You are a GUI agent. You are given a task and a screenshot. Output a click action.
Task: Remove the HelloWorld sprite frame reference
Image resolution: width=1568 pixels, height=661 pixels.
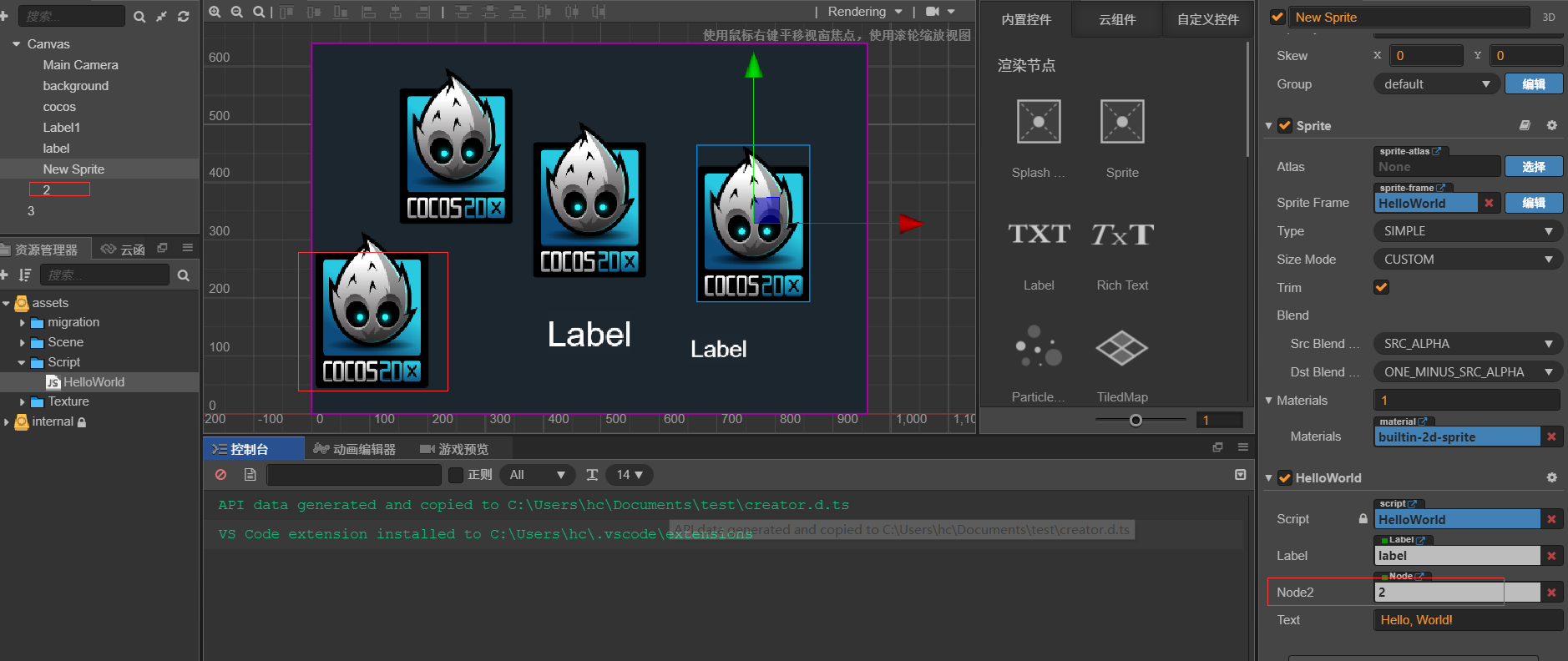[x=1489, y=203]
